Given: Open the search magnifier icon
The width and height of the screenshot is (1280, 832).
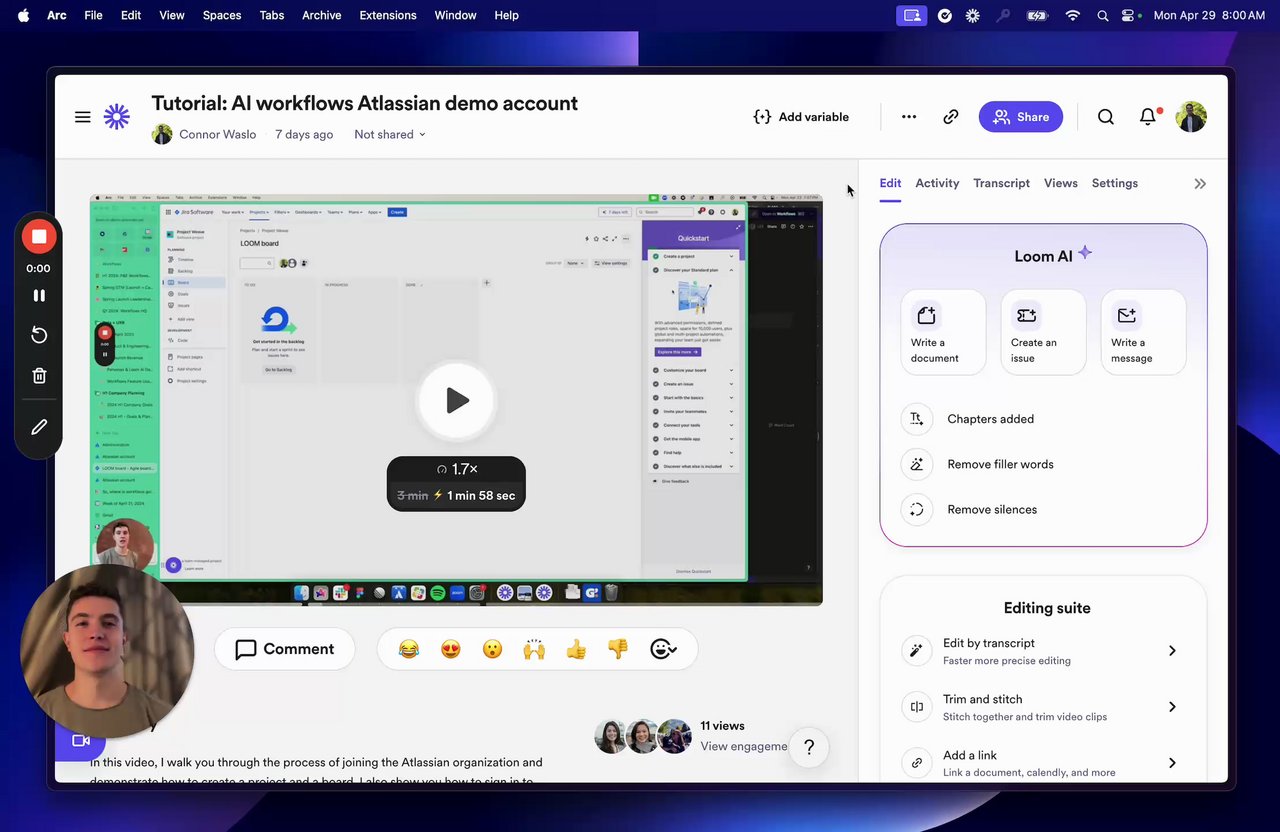Looking at the screenshot, I should 1106,117.
